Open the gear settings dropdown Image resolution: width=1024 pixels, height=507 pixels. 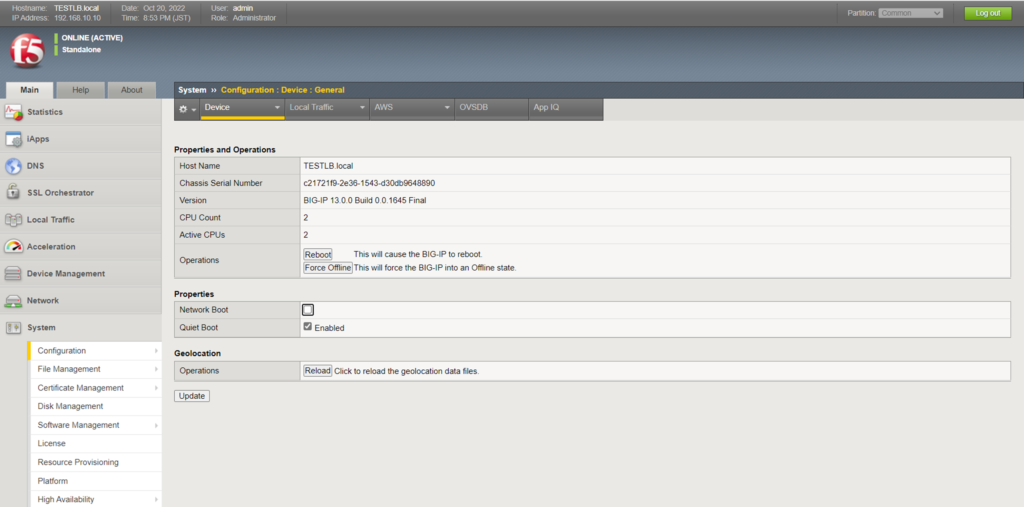187,108
